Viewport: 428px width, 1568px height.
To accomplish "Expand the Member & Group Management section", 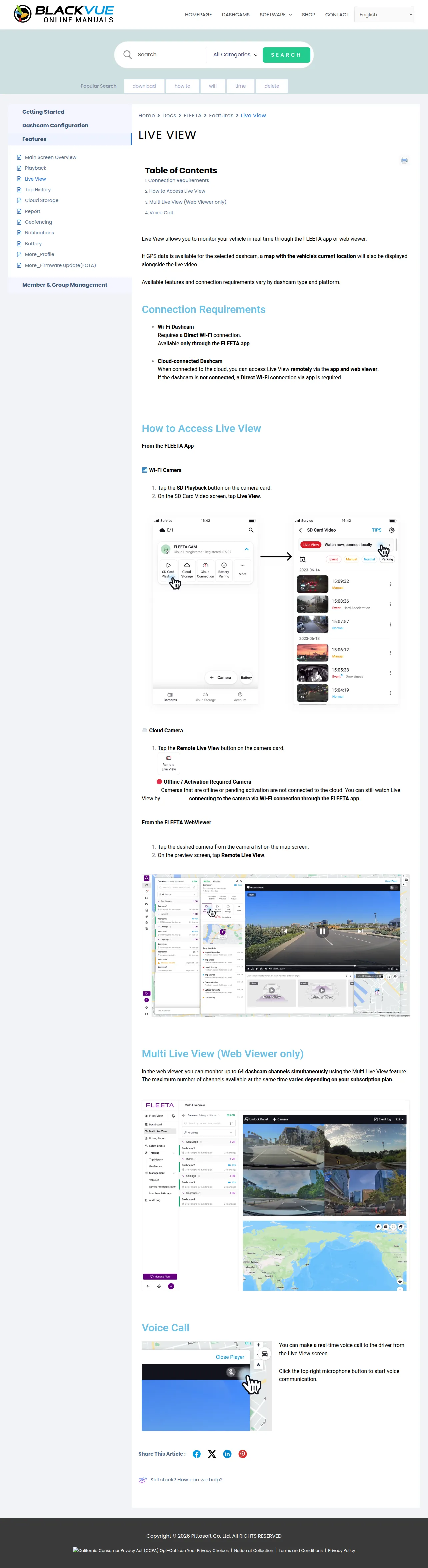I will (x=65, y=285).
